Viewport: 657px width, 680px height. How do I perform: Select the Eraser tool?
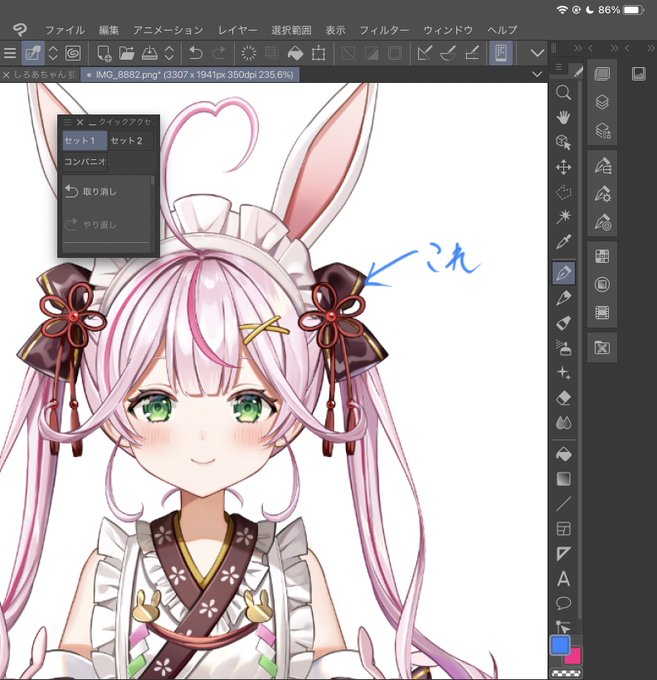[x=563, y=398]
